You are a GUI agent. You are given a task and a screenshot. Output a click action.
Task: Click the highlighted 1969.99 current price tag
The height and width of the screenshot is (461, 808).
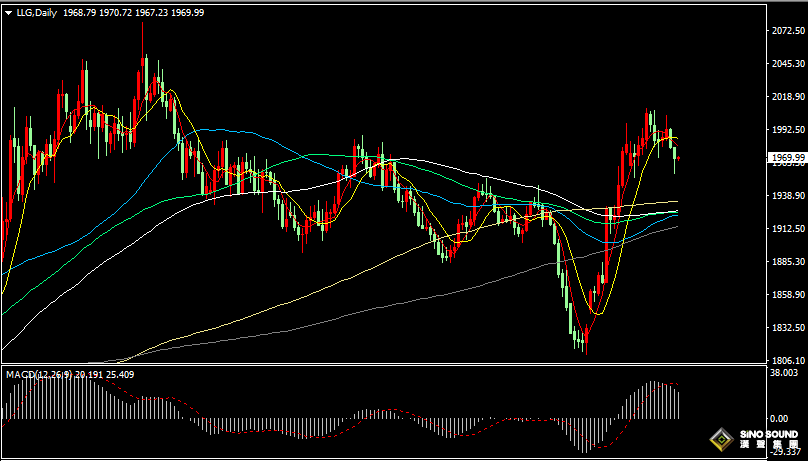click(x=788, y=157)
